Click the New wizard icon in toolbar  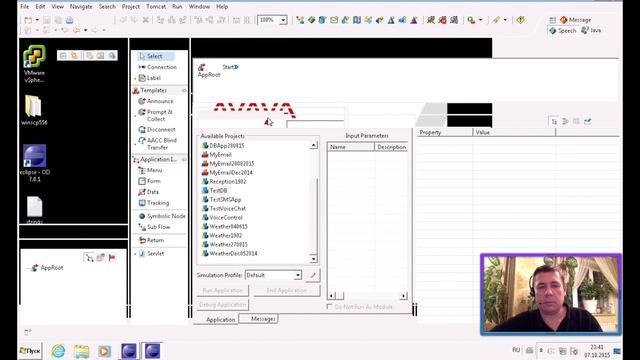28,20
